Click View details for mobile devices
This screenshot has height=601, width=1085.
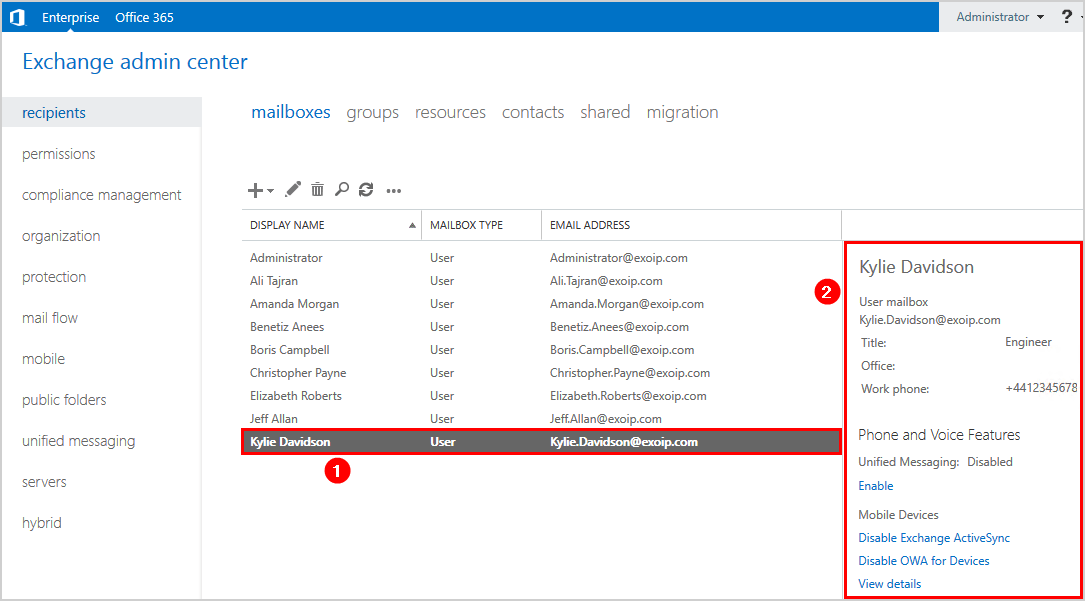[x=889, y=583]
